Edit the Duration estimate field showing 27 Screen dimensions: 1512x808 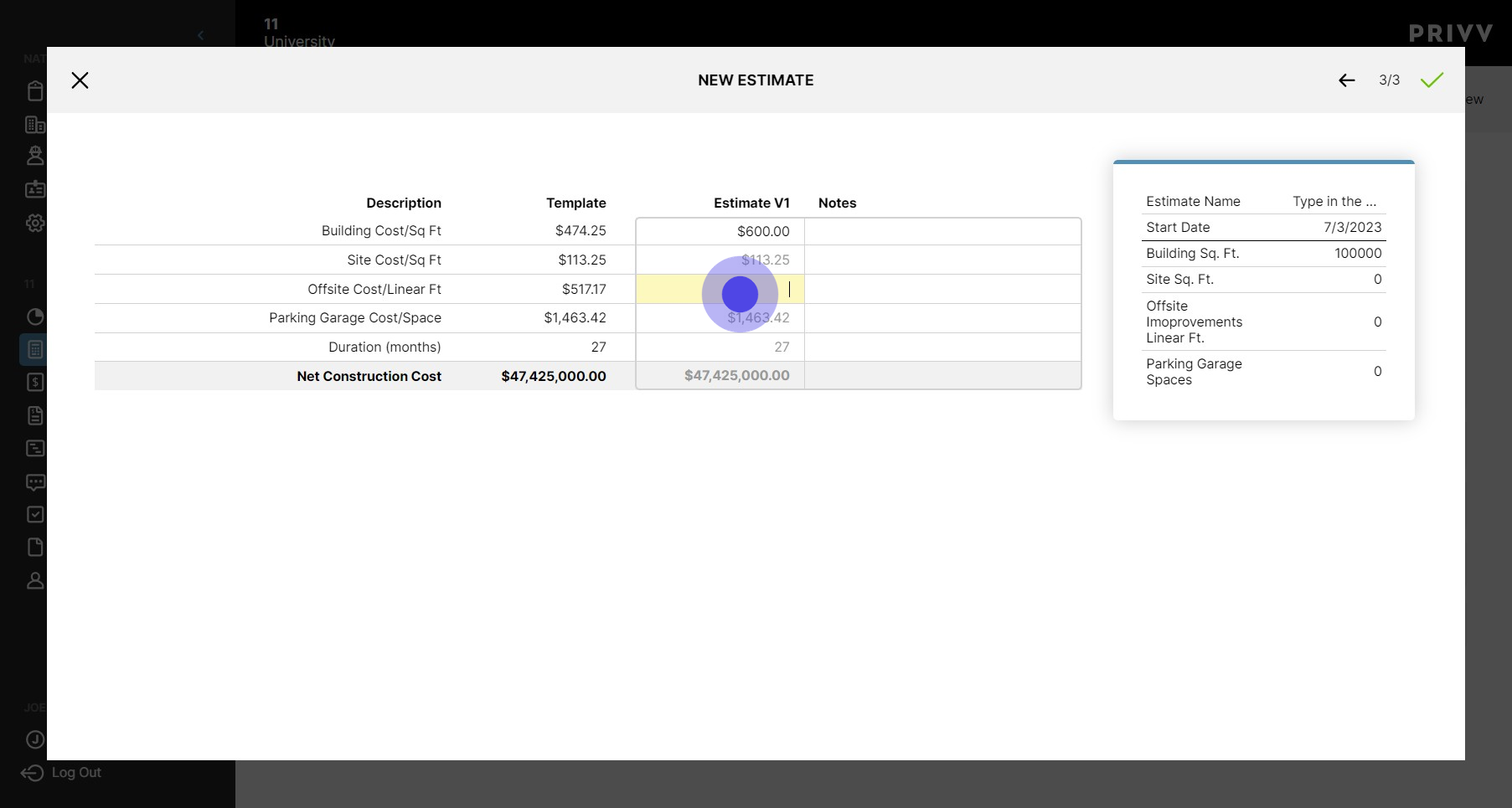pos(720,347)
